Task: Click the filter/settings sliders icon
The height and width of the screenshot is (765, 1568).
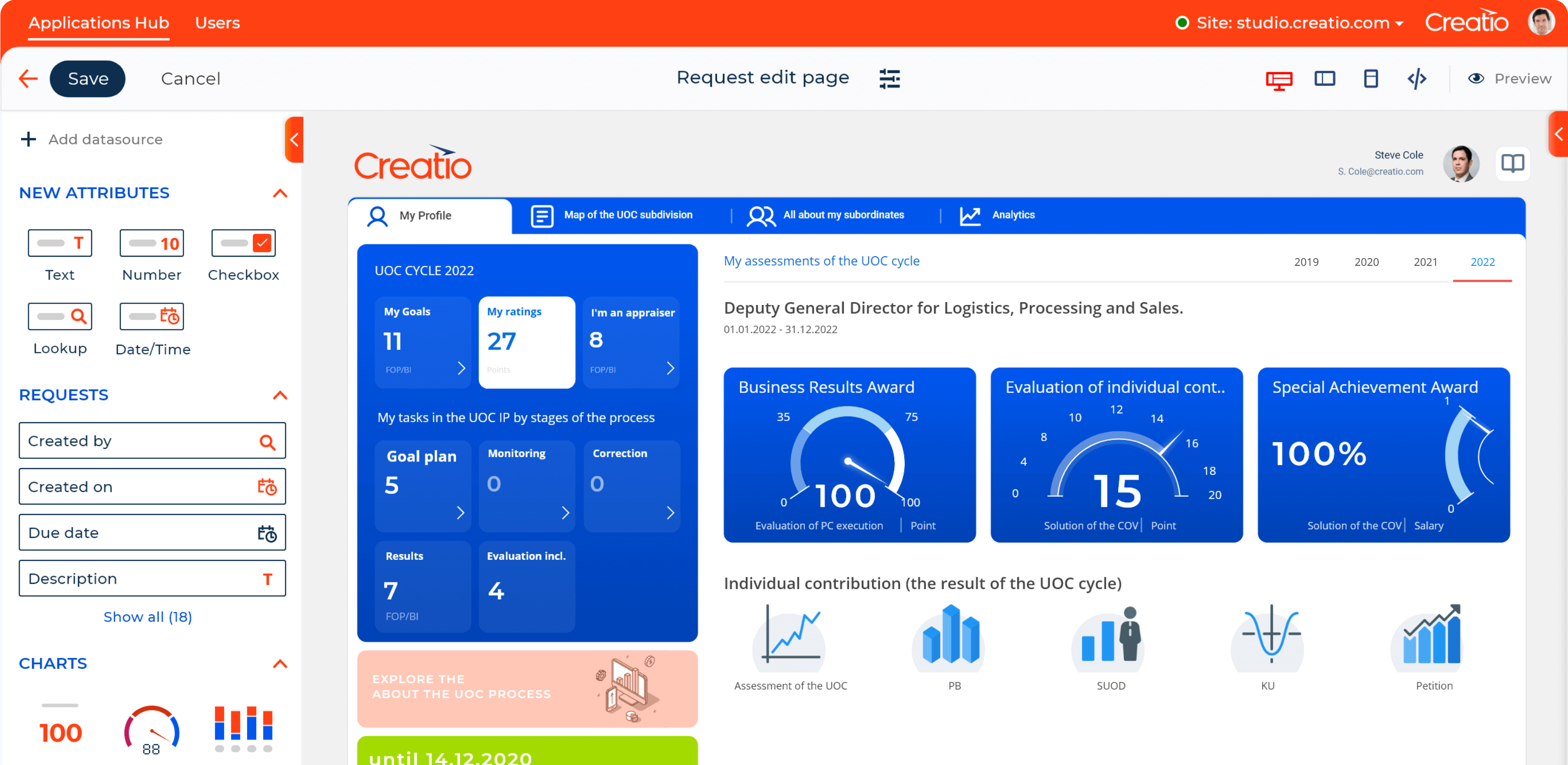Action: 889,79
